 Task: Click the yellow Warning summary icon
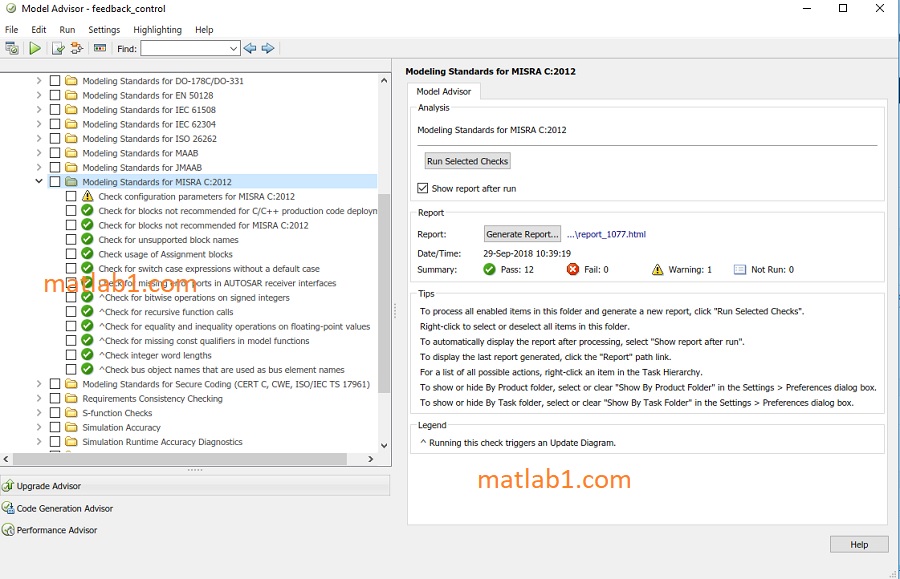tap(658, 269)
